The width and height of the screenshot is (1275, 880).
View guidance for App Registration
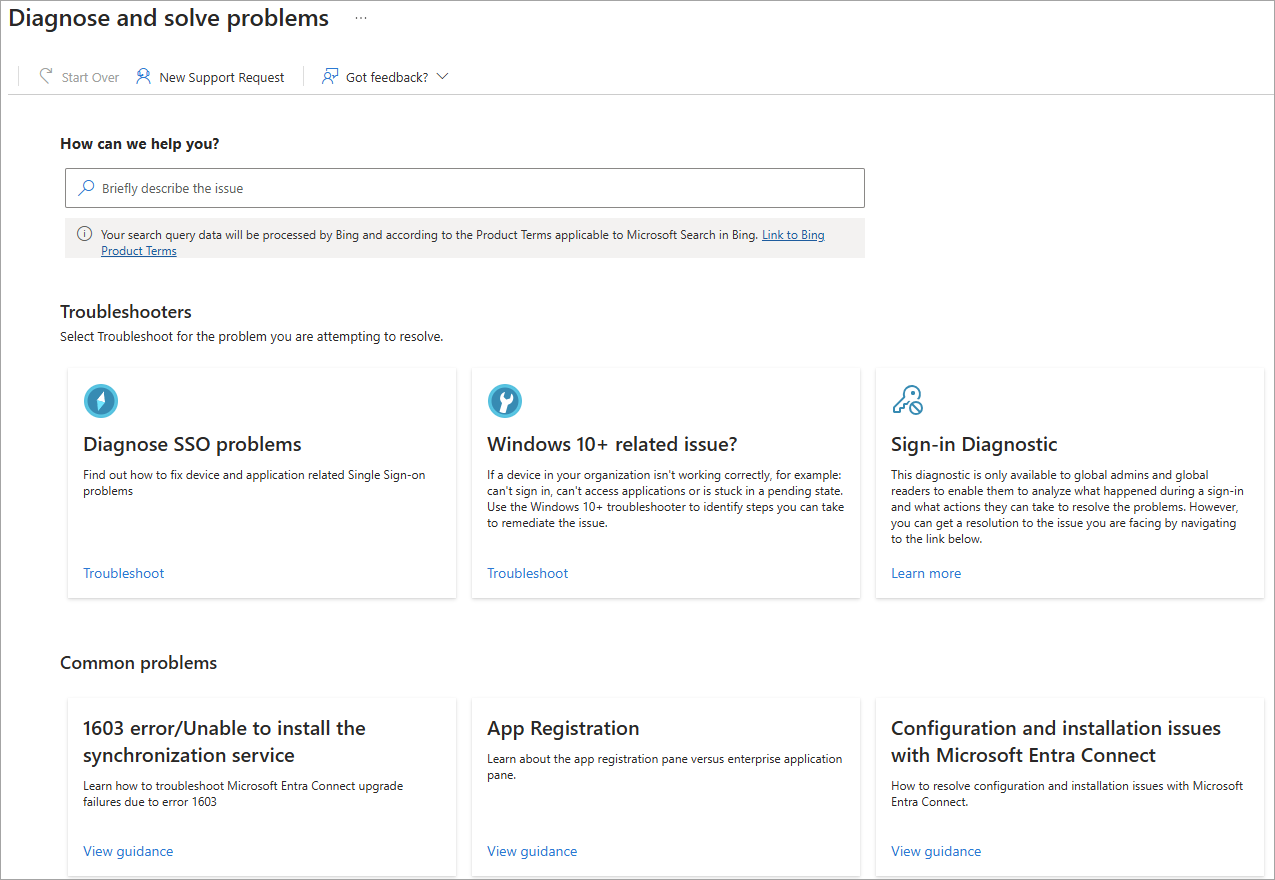(x=532, y=851)
